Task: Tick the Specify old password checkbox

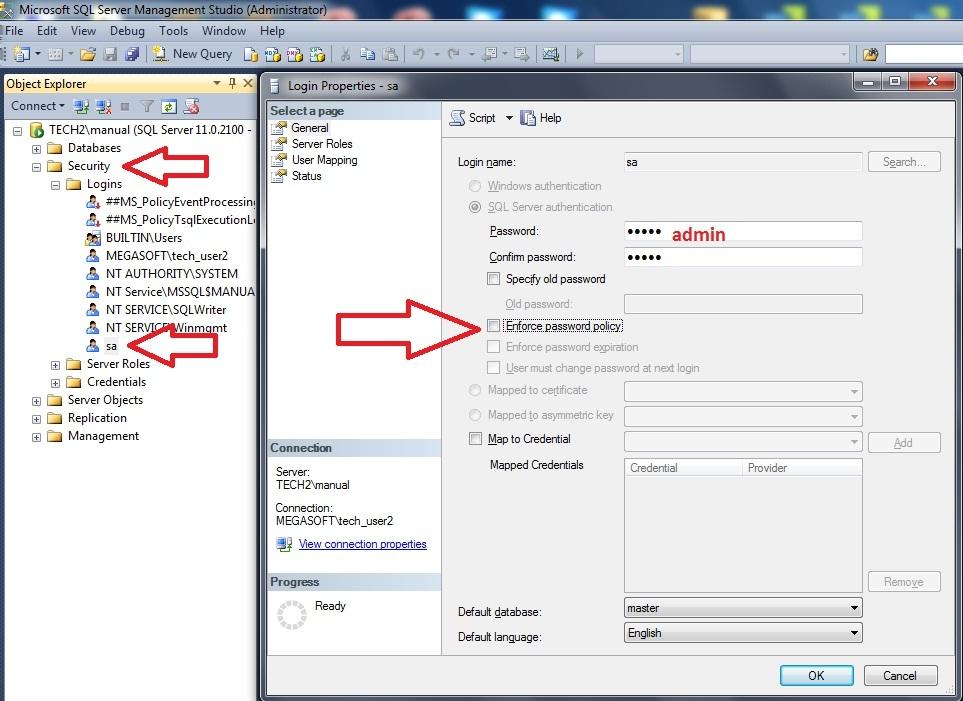Action: point(493,279)
